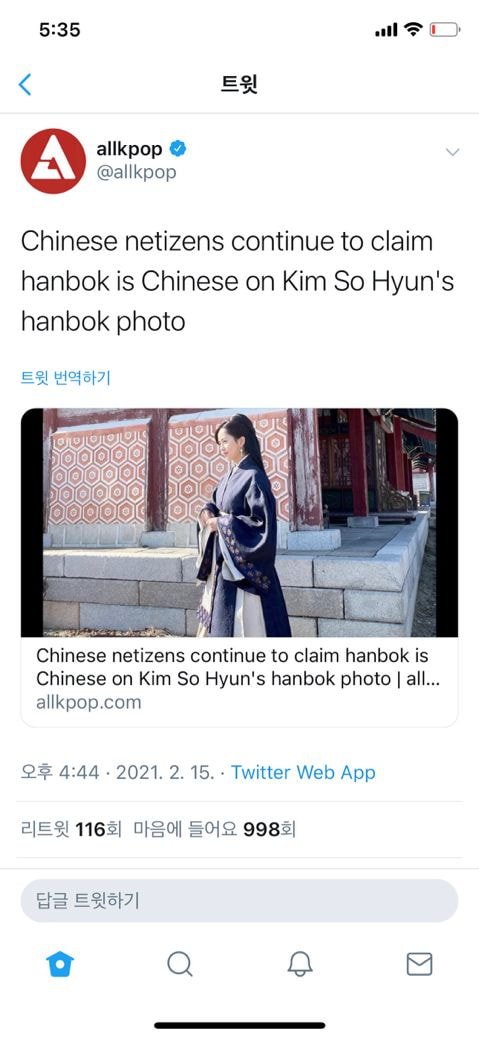Open the Notifications bell tab

299,964
